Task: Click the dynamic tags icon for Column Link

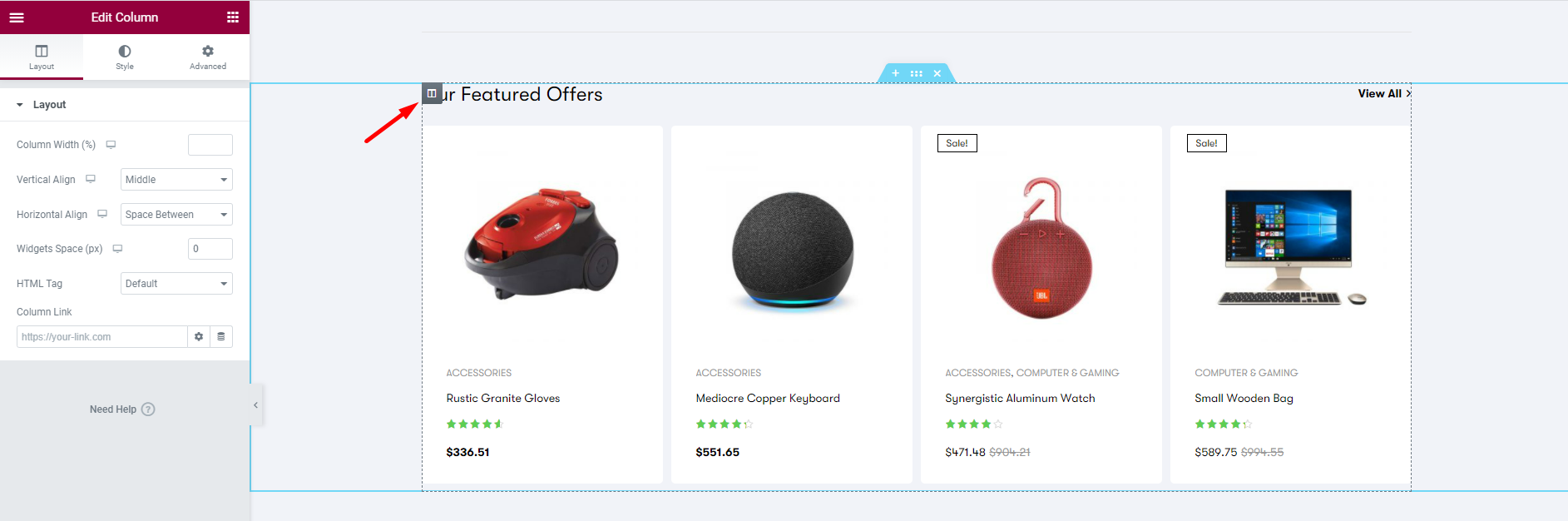Action: 221,337
